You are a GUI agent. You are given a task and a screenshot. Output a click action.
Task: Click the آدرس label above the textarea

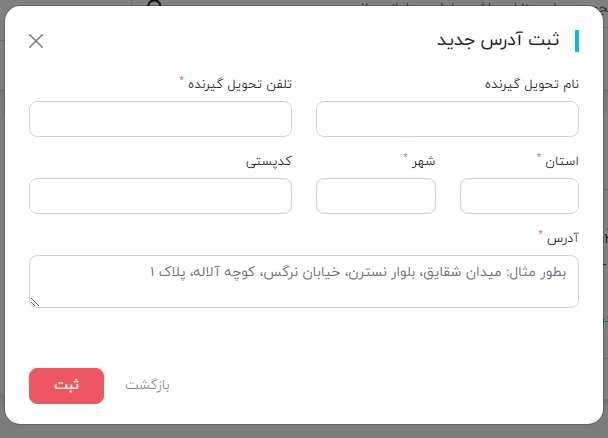point(563,238)
